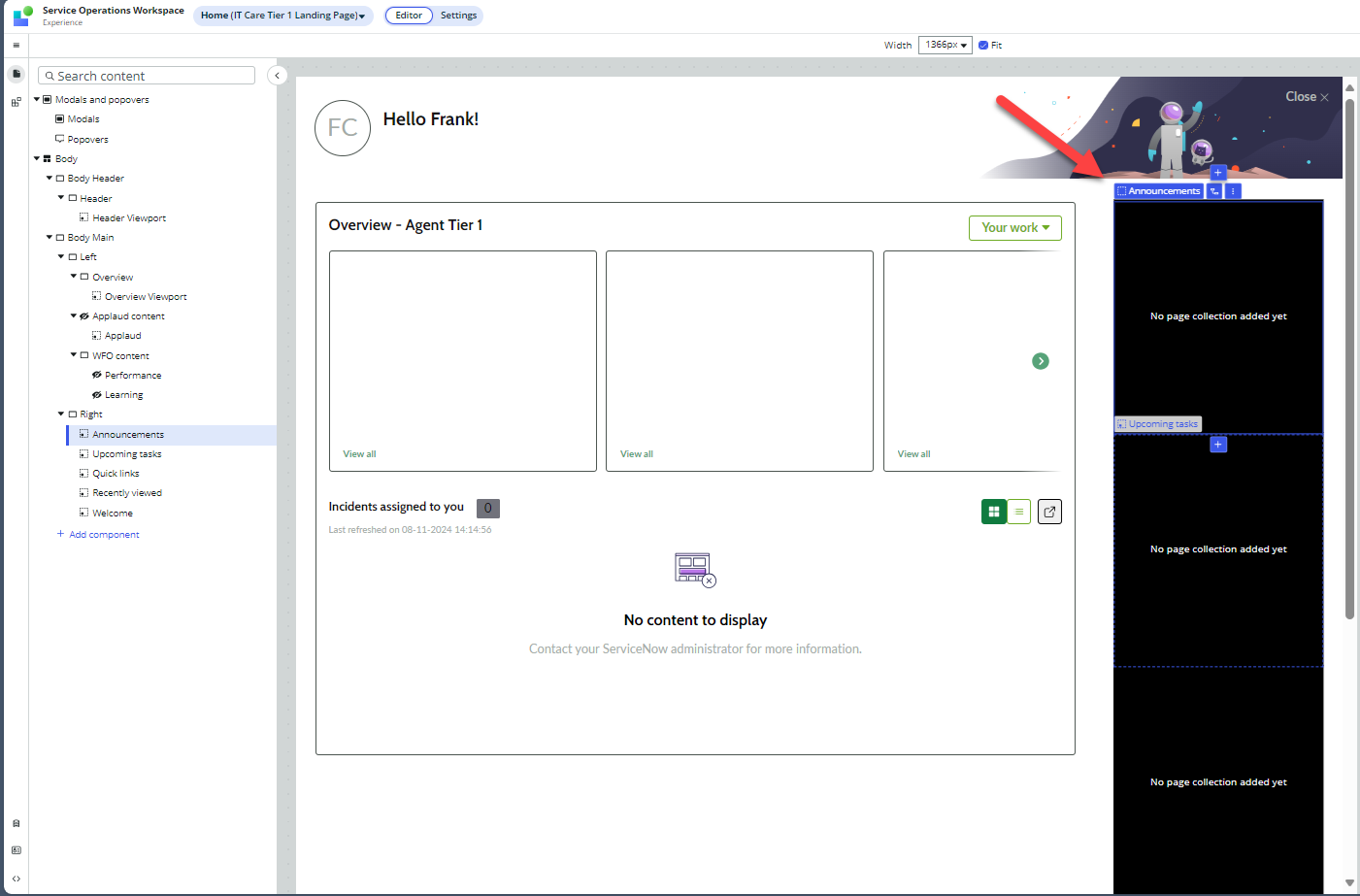Click the no-content illustration icon

pos(695,570)
